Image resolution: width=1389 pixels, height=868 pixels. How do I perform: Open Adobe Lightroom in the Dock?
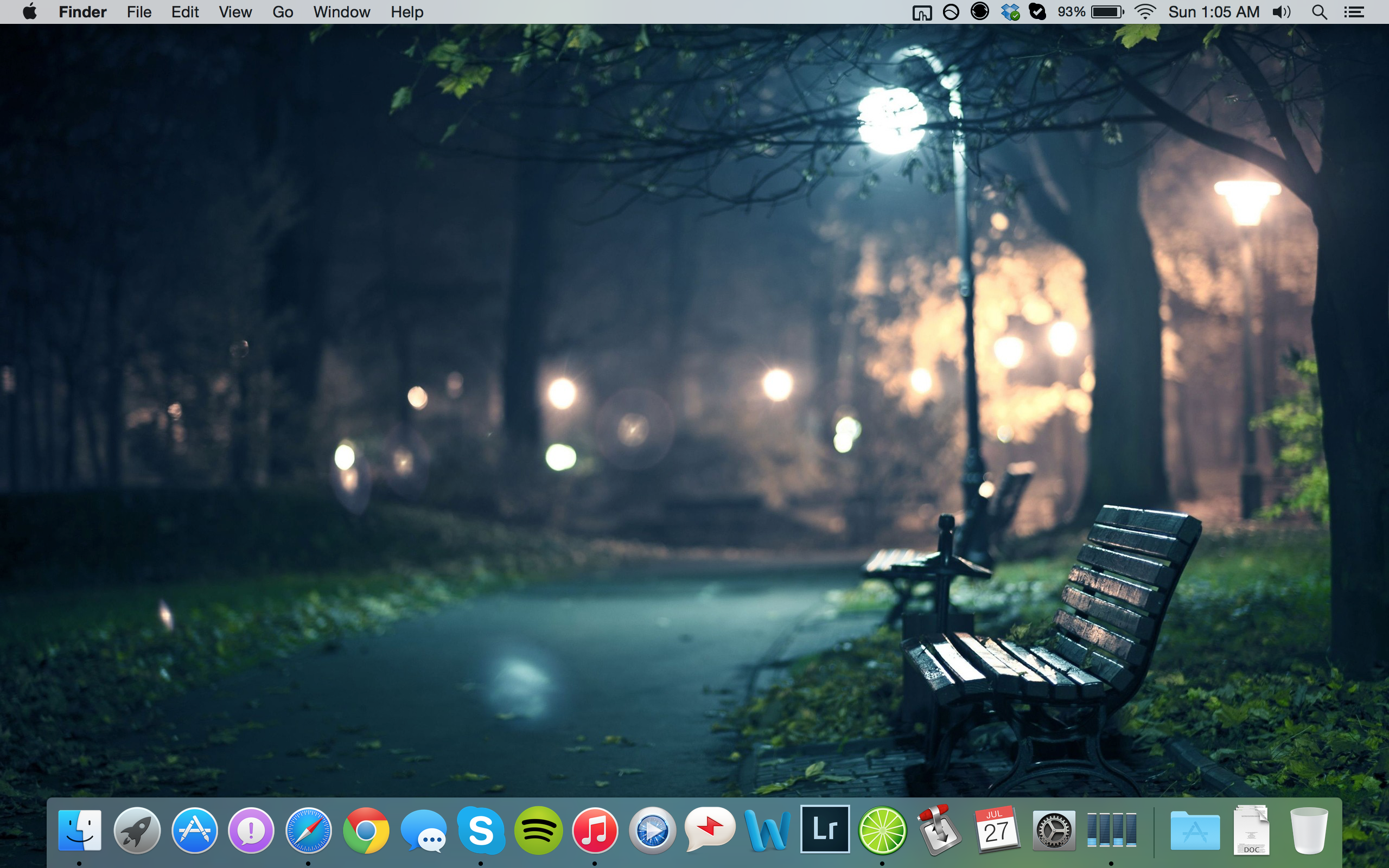(x=825, y=829)
